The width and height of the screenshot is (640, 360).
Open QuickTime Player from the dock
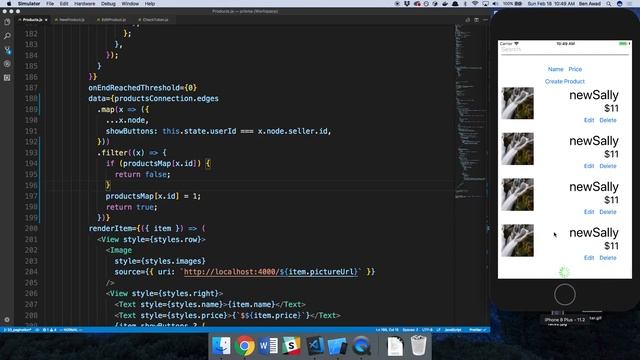(x=361, y=346)
